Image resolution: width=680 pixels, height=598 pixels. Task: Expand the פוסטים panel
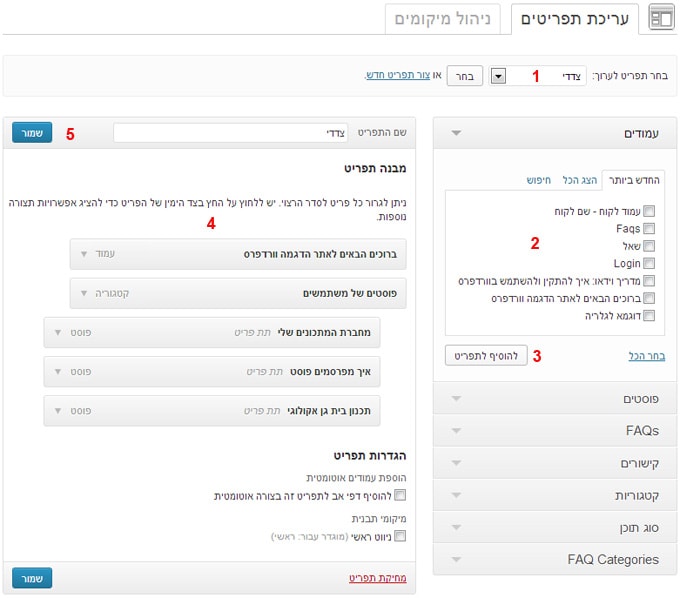(457, 399)
